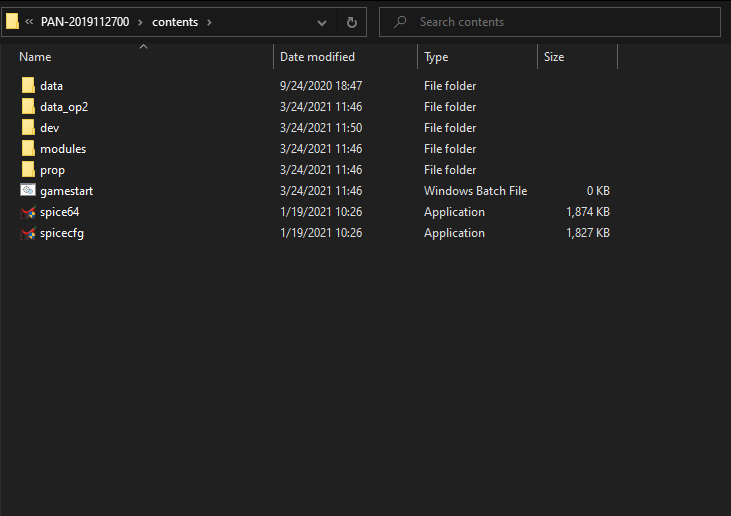Show hidden parent folders via double-chevron
The width and height of the screenshot is (731, 516).
[30, 22]
